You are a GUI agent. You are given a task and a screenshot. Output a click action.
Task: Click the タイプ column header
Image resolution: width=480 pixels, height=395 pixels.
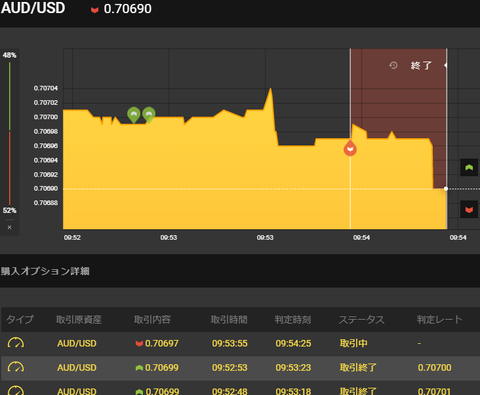[20, 319]
